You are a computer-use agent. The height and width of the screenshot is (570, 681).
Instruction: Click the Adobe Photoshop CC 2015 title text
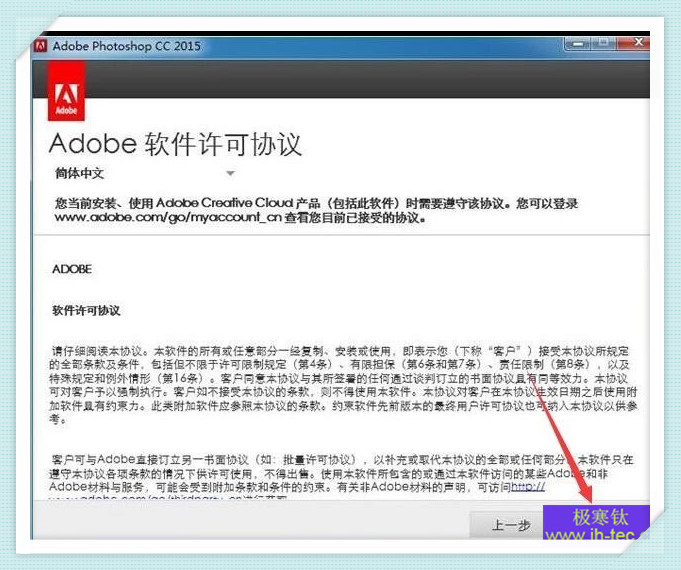coord(126,46)
